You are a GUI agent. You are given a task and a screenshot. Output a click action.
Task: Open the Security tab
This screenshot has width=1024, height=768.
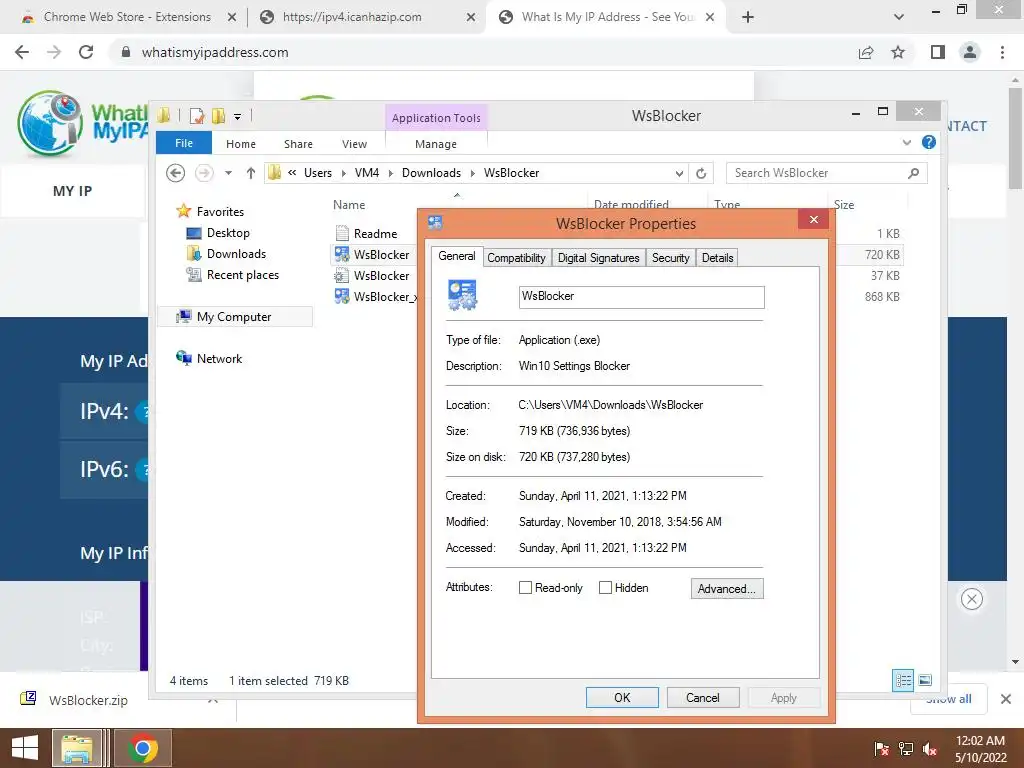(671, 258)
